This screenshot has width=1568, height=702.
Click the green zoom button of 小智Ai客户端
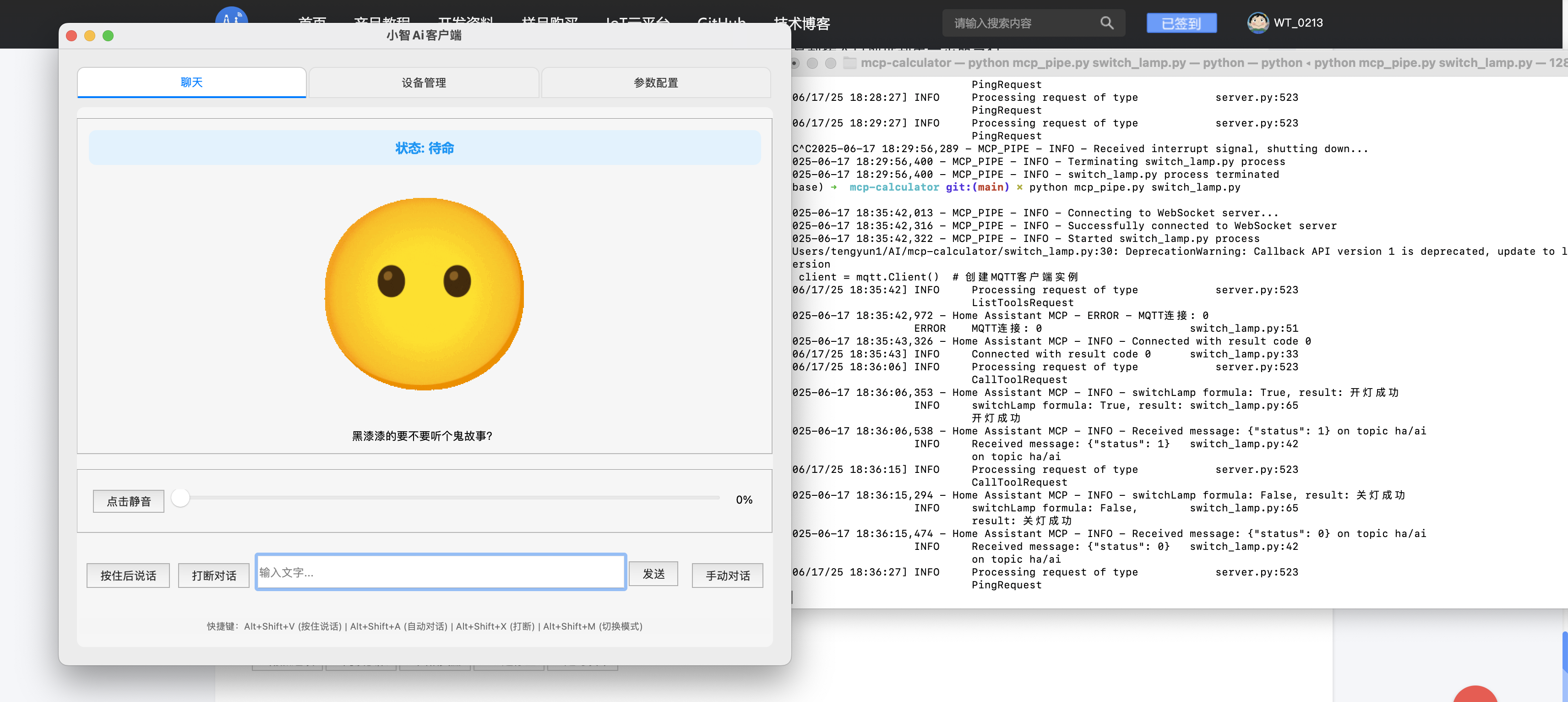(108, 35)
